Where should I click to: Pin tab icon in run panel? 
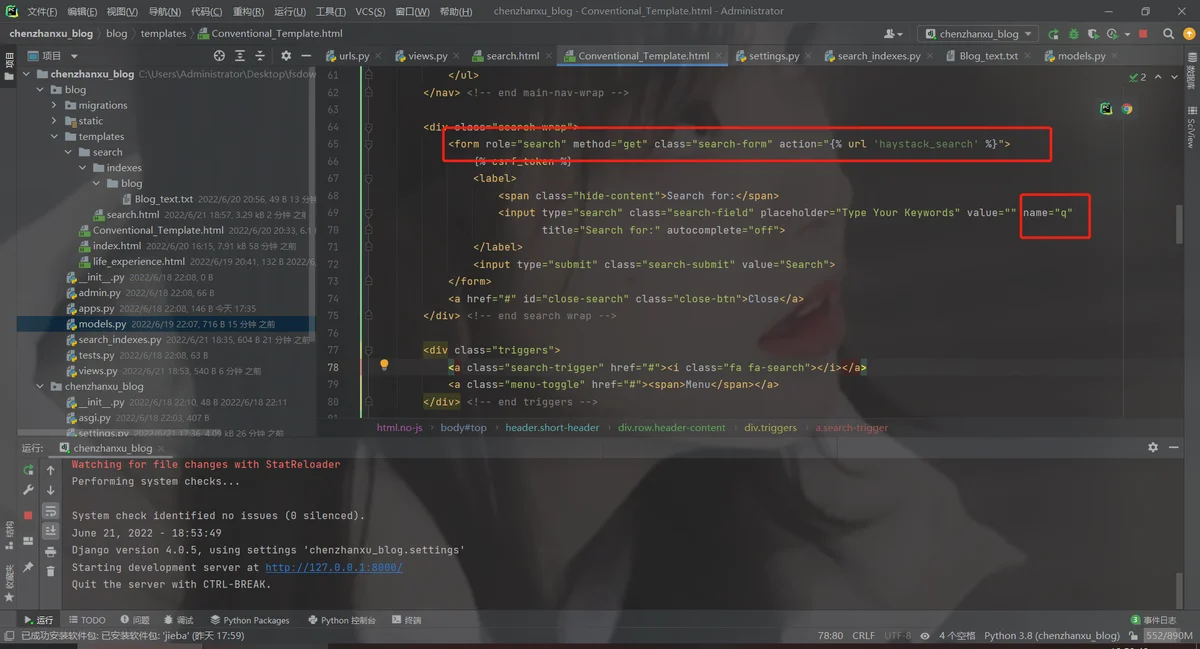[28, 568]
